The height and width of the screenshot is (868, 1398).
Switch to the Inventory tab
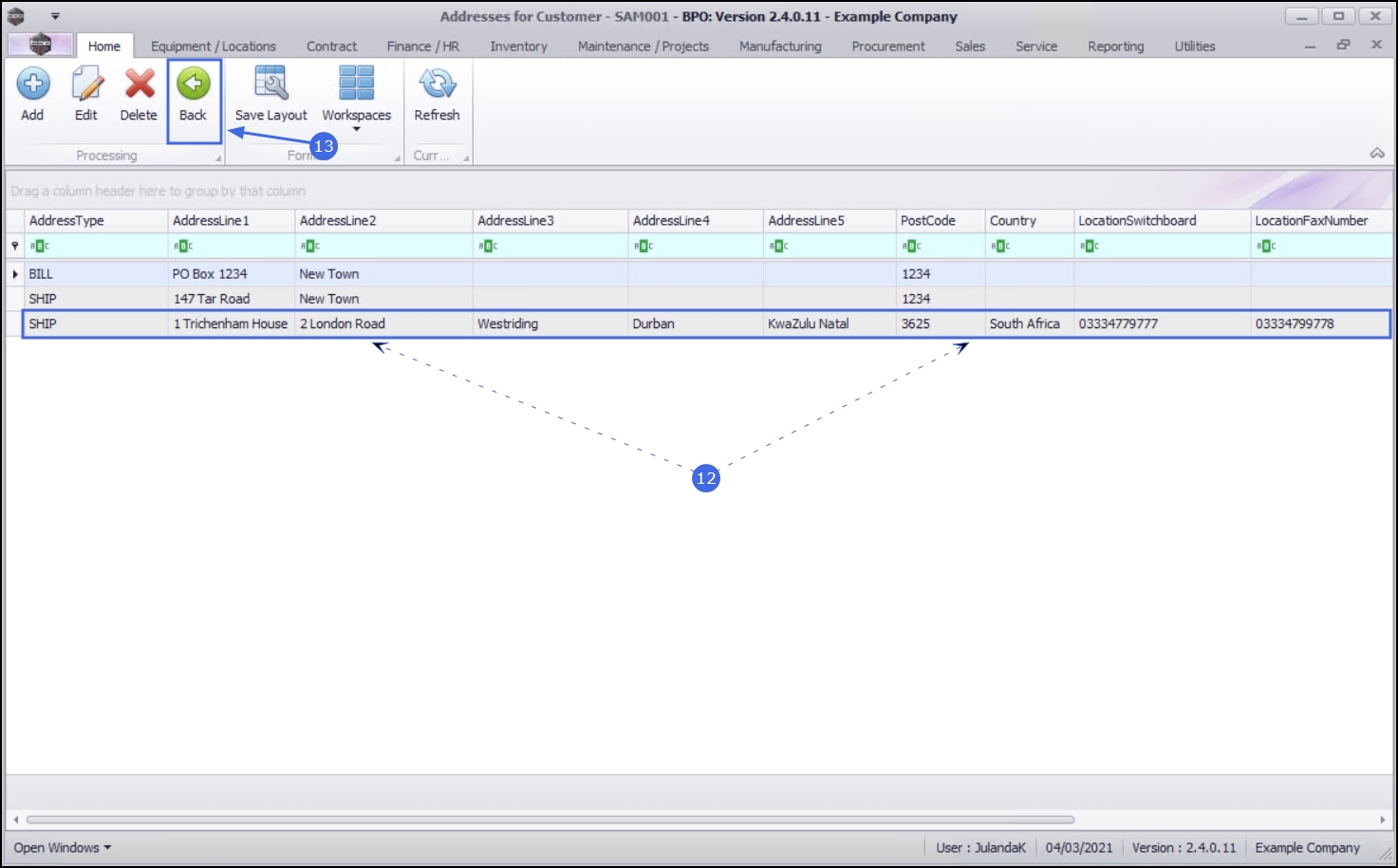click(x=518, y=46)
